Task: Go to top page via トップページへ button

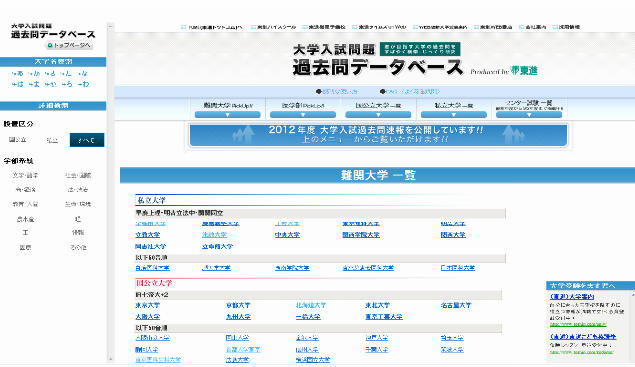Action: coord(69,45)
